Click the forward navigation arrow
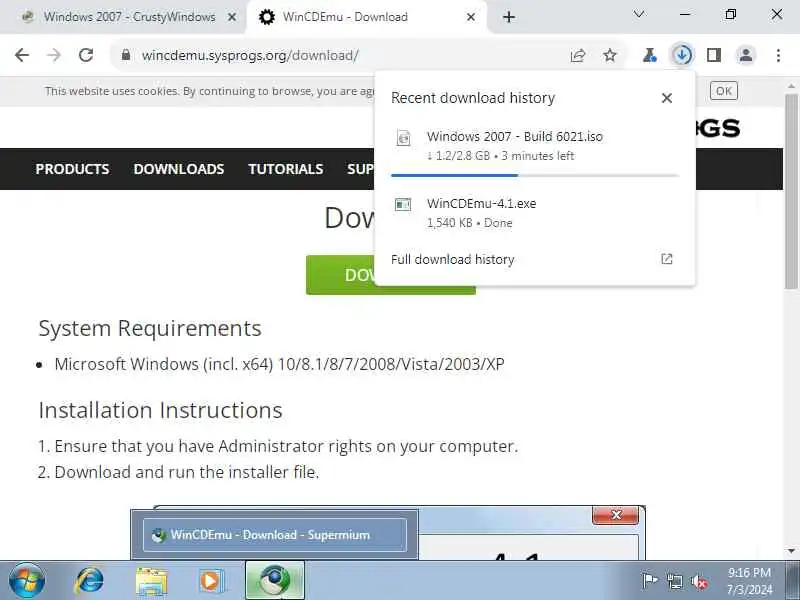The width and height of the screenshot is (800, 600). point(54,55)
